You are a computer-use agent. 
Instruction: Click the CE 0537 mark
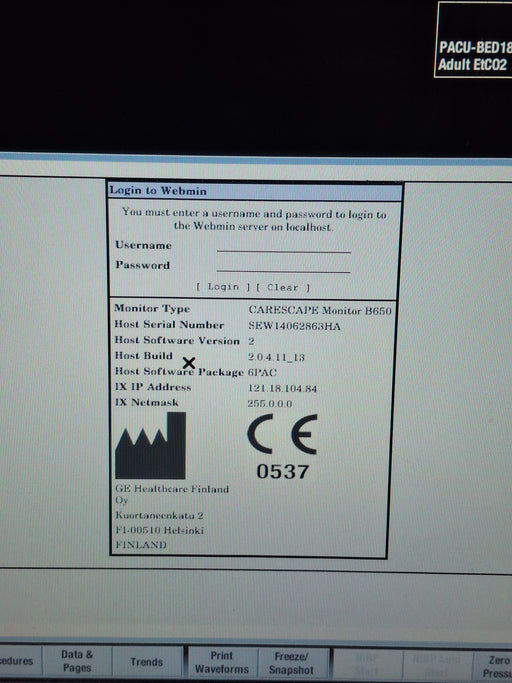(x=282, y=447)
